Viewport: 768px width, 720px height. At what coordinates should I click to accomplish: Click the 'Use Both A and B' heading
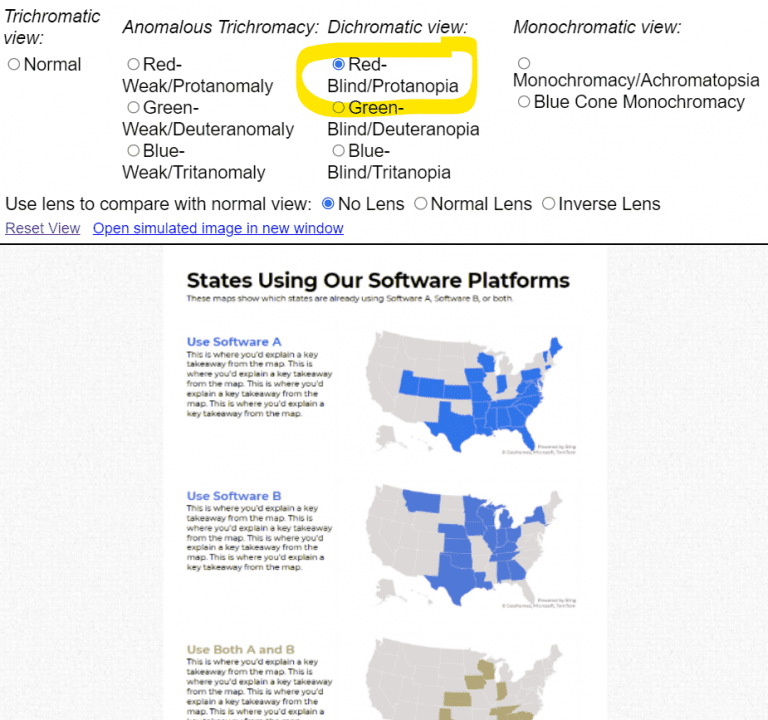(x=240, y=649)
